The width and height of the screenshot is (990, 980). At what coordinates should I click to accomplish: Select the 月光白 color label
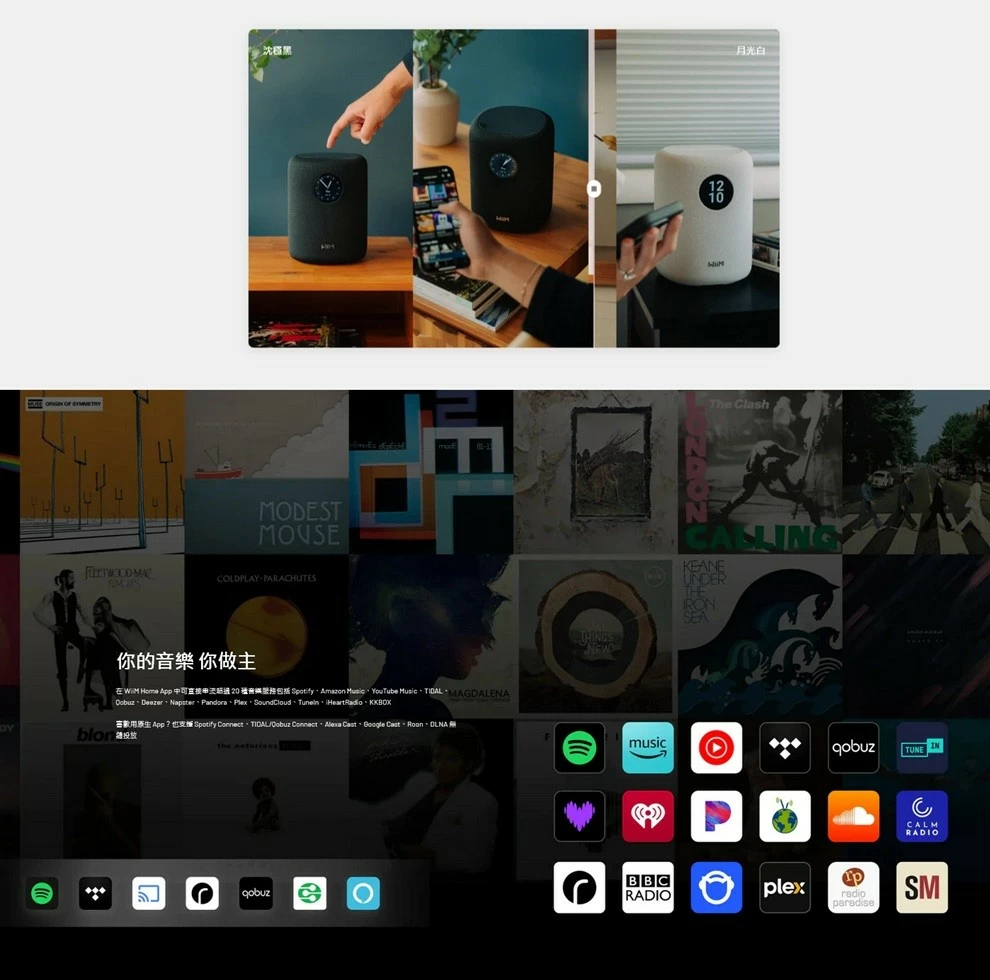pos(750,51)
